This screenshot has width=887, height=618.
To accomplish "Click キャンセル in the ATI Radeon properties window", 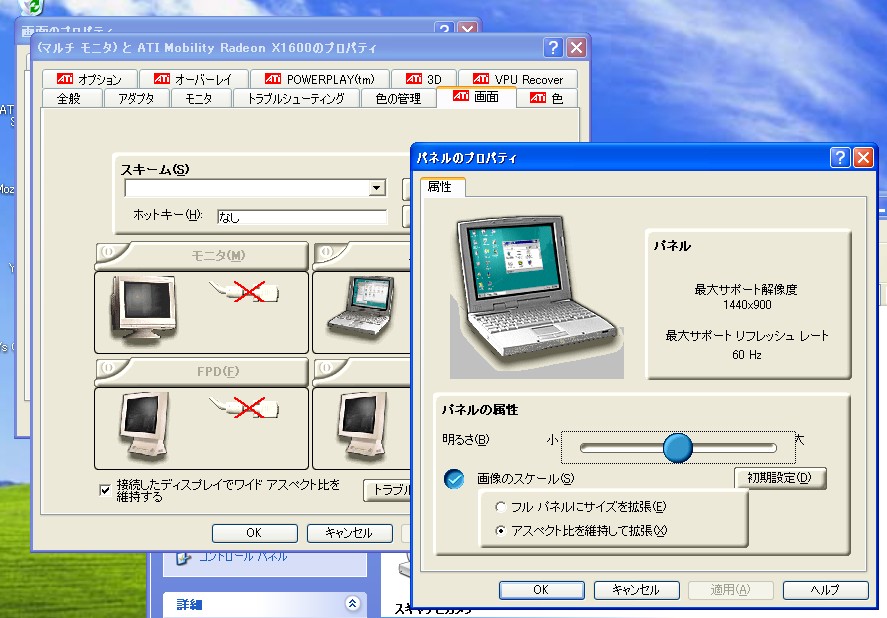I will pyautogui.click(x=350, y=533).
